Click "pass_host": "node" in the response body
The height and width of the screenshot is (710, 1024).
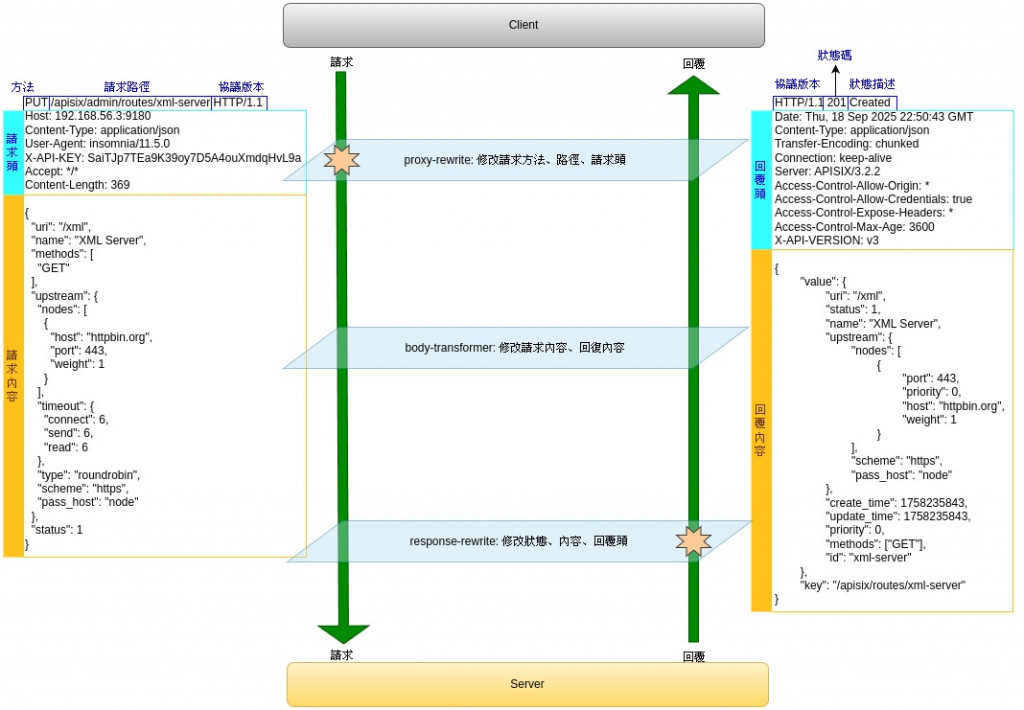[x=901, y=476]
